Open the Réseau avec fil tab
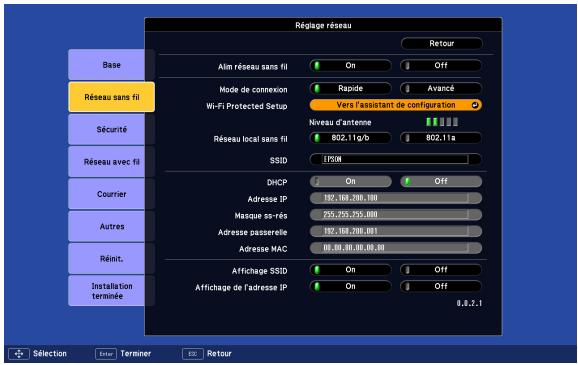The image size is (578, 365). coord(111,161)
